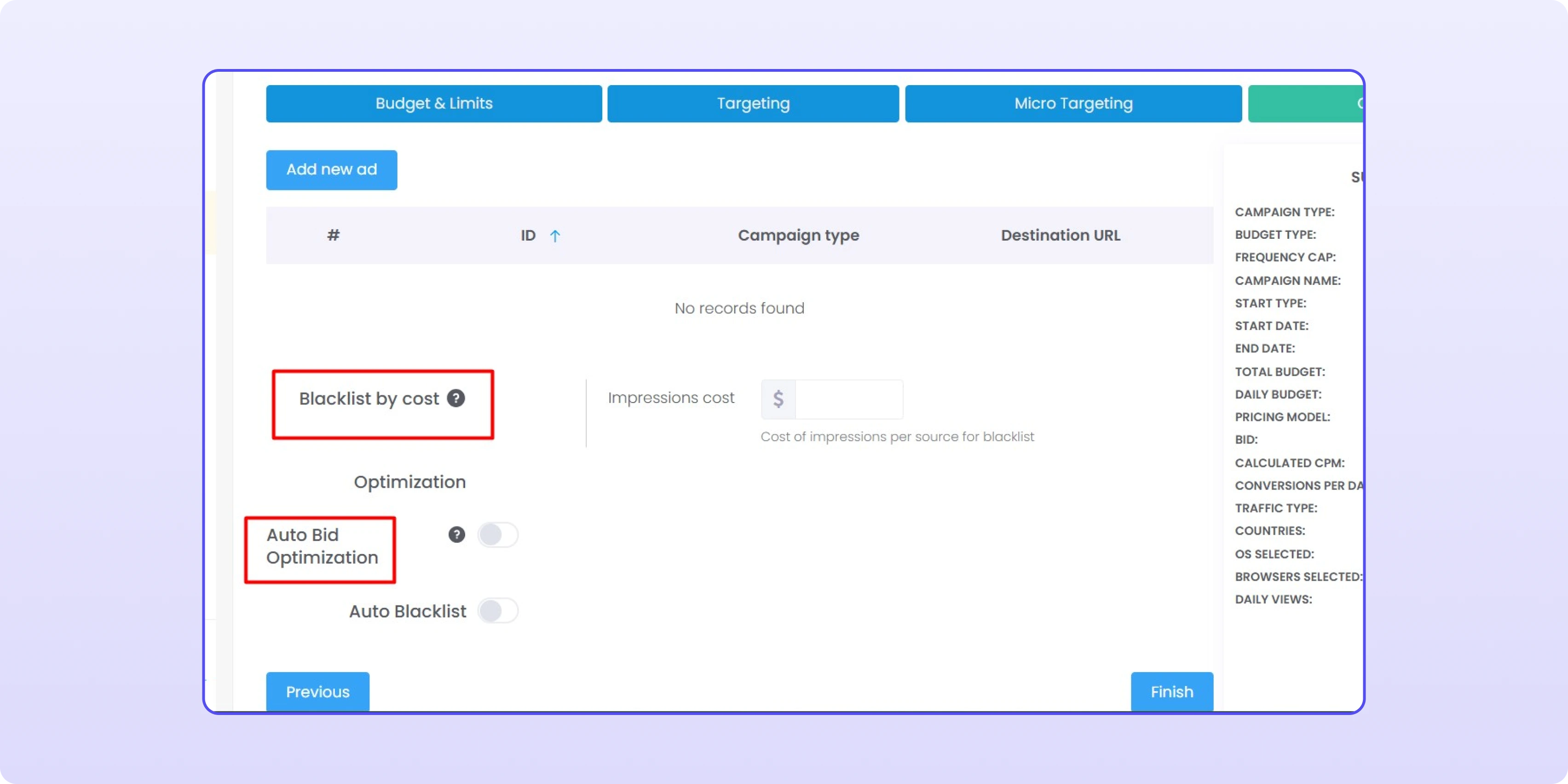The image size is (1568, 784).
Task: Switch to the Targeting tab
Action: pos(753,104)
